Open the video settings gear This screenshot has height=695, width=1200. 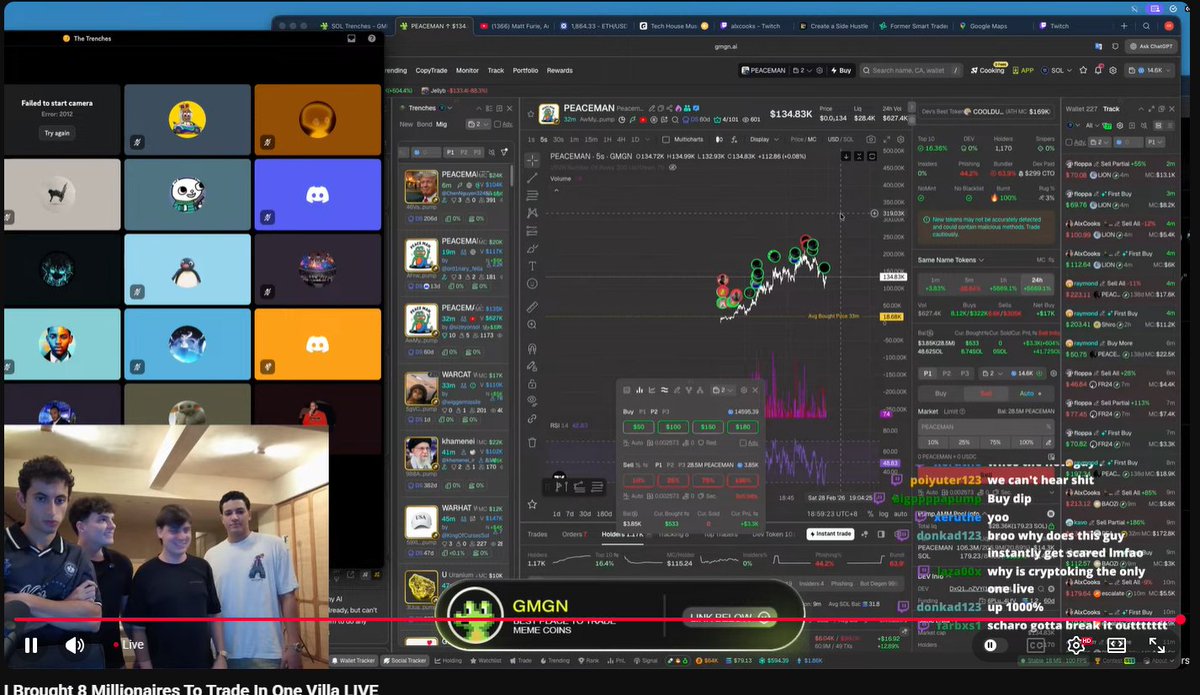click(x=1076, y=645)
